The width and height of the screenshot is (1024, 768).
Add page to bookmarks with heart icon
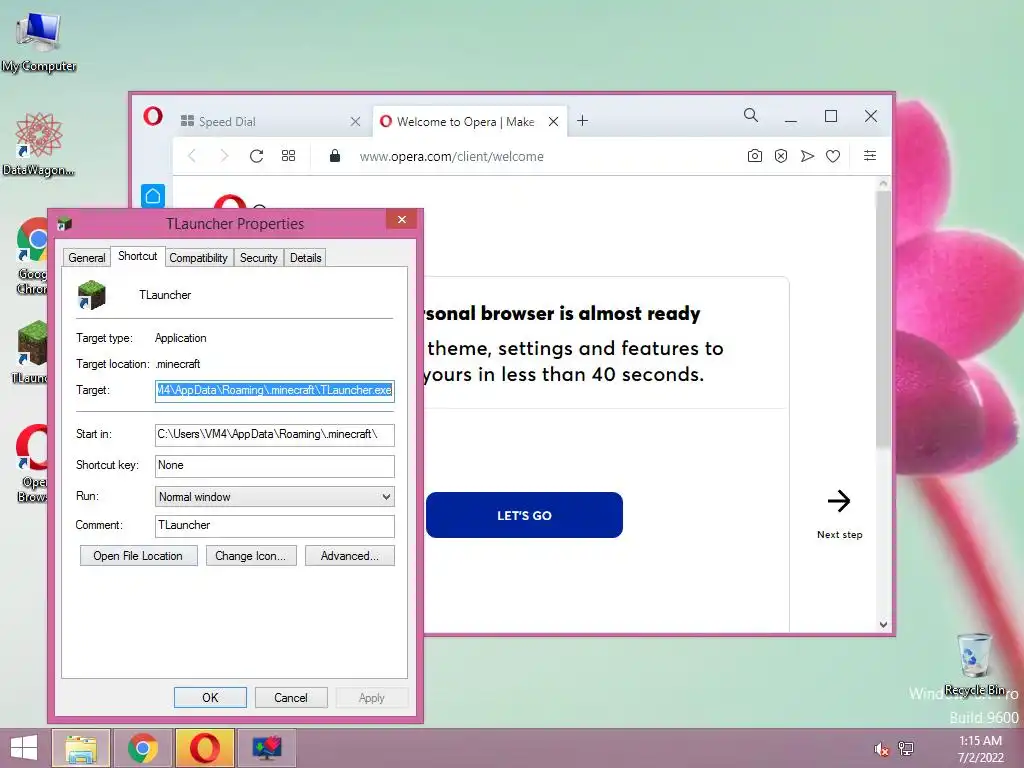[833, 156]
